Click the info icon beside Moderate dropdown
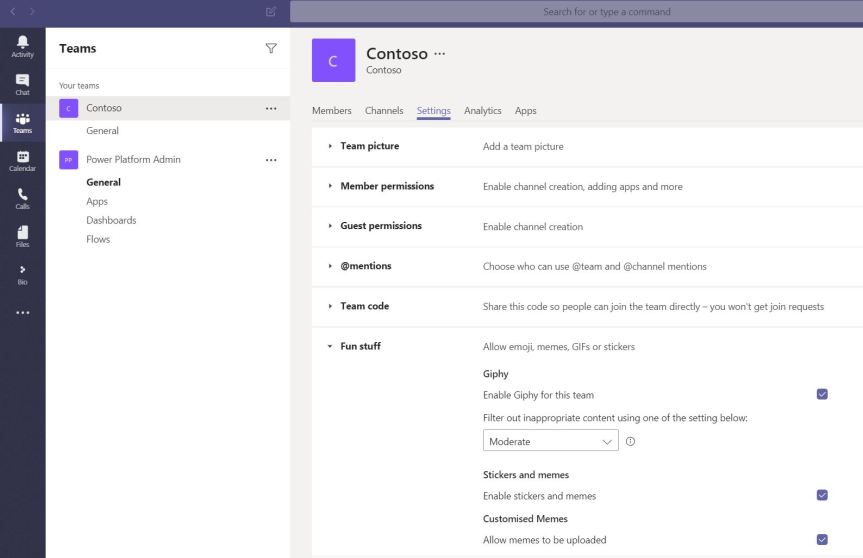Screen dimensions: 863x558 tap(631, 441)
